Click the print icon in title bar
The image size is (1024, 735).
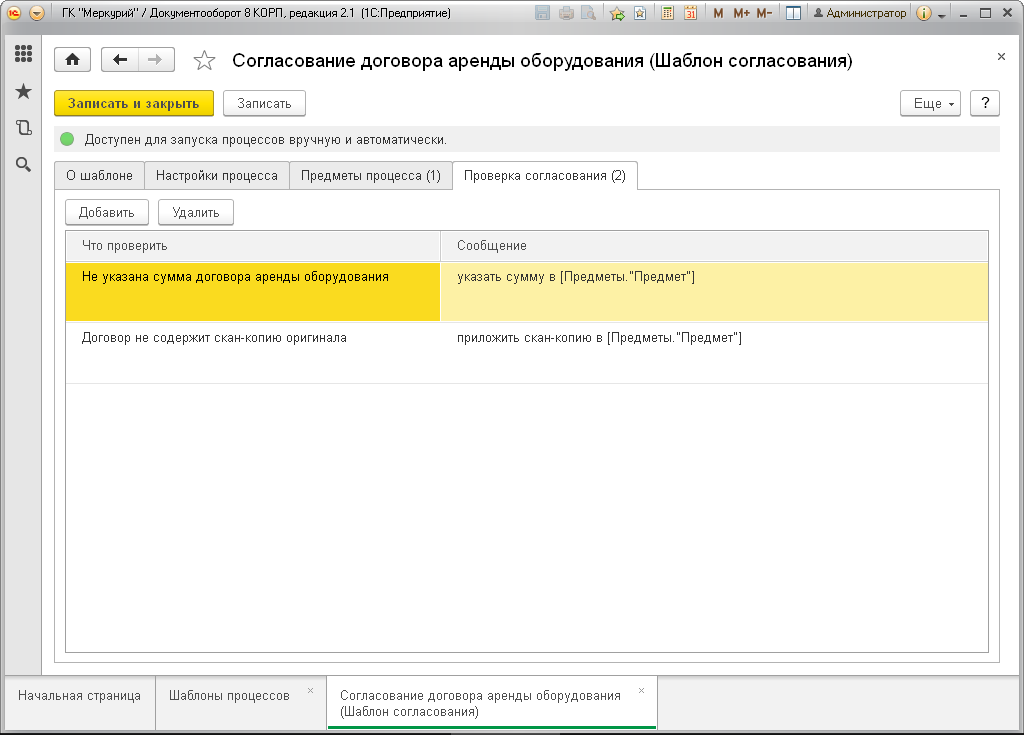coord(566,13)
